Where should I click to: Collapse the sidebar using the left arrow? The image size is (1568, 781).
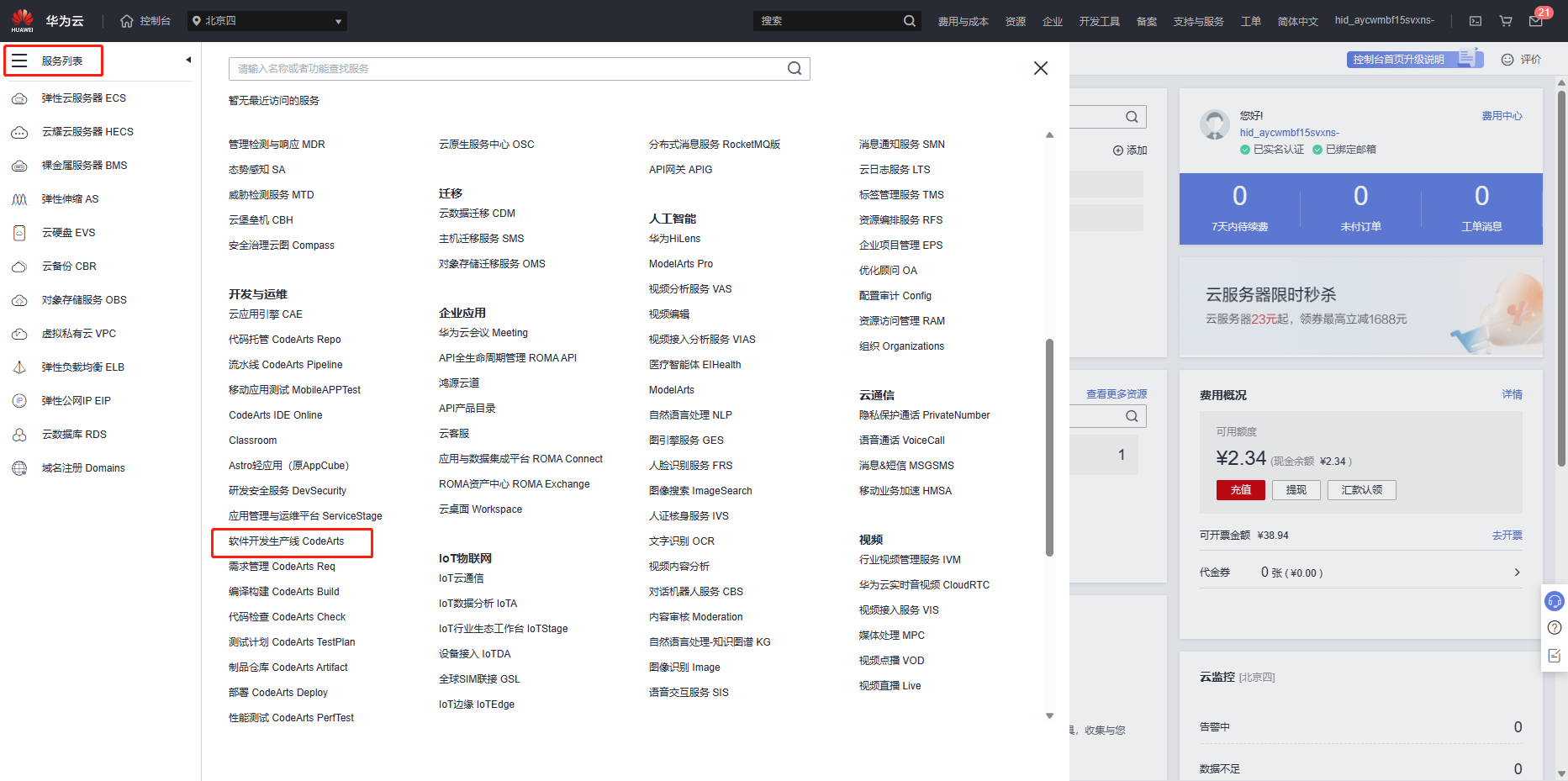coord(188,60)
